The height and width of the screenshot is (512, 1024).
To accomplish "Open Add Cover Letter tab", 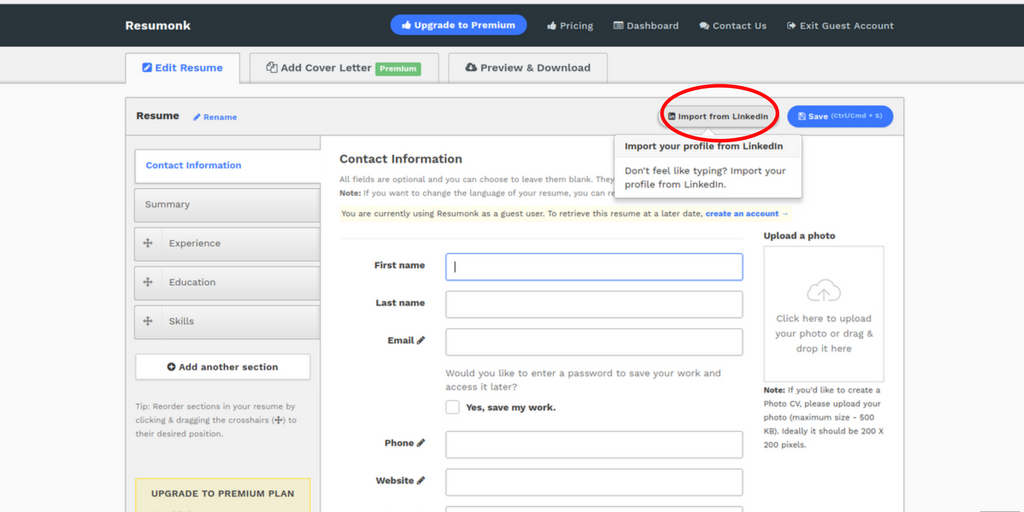I will point(344,68).
